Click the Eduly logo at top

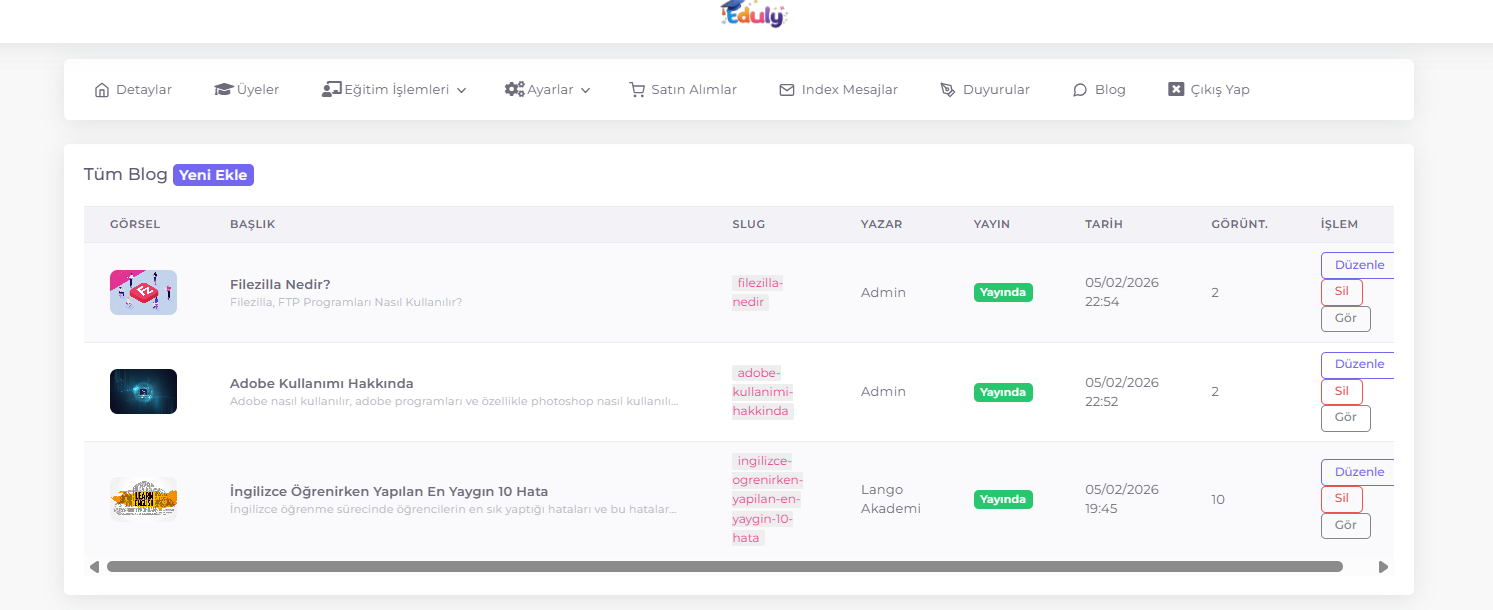click(x=752, y=14)
